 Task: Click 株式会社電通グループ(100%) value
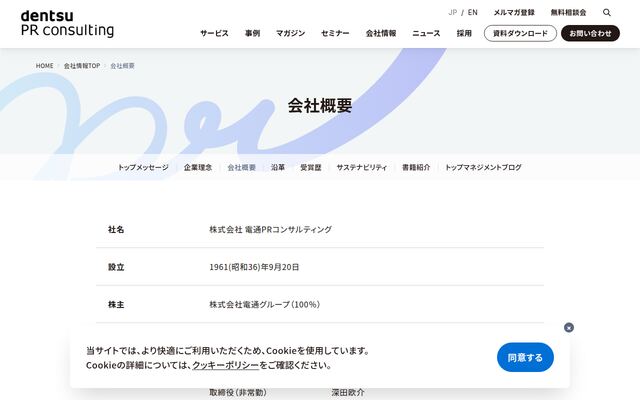[x=264, y=304]
